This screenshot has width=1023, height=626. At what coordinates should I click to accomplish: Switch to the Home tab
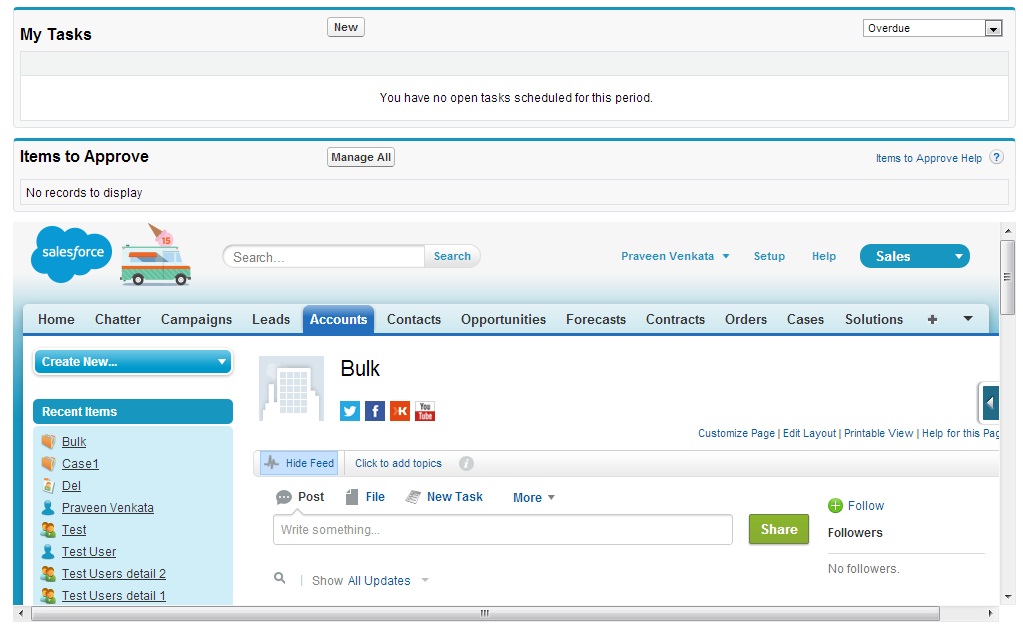point(56,319)
